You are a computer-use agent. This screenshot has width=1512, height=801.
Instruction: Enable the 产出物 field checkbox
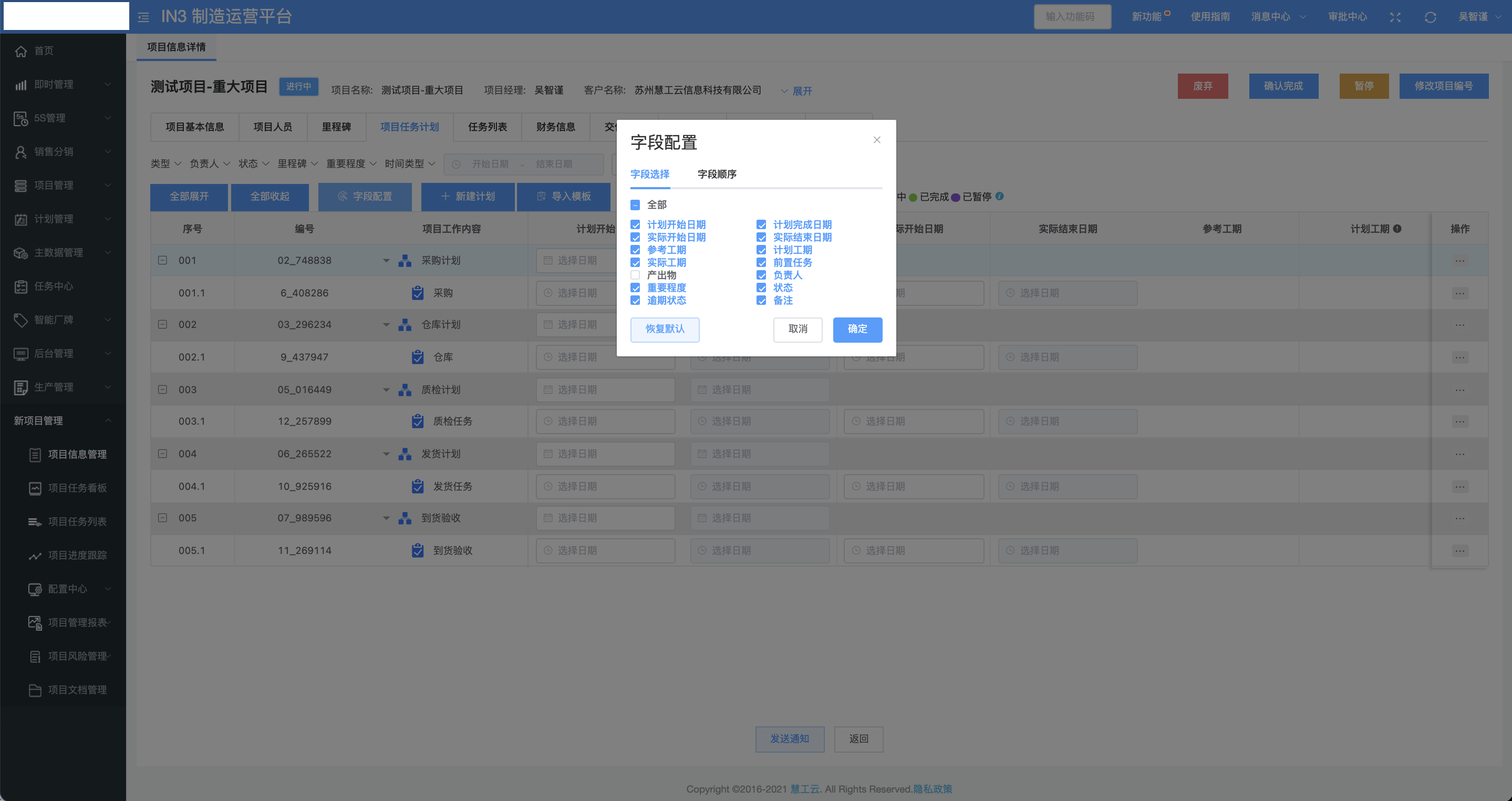pyautogui.click(x=635, y=275)
